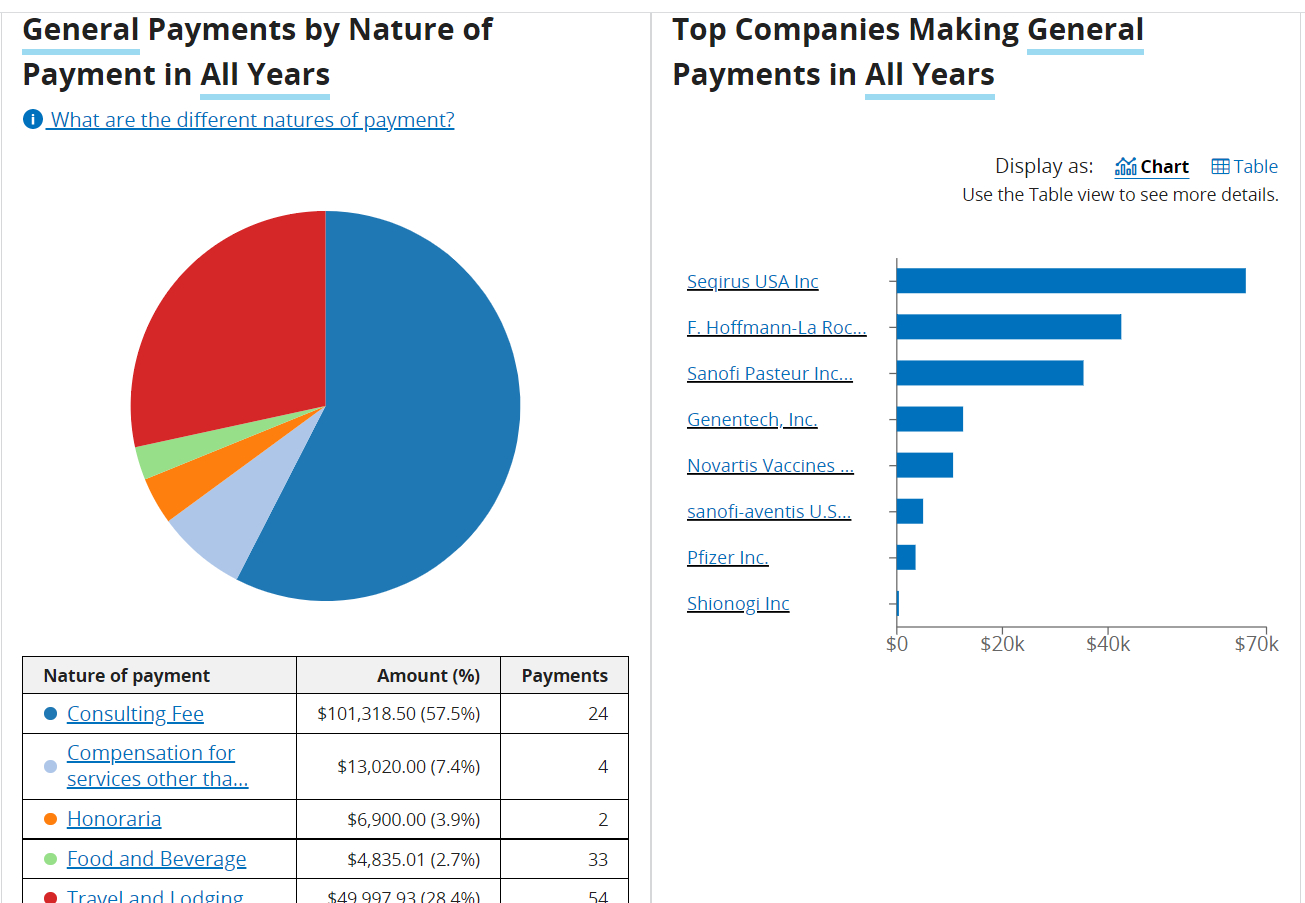The image size is (1305, 903).
Task: Click the sanofi-aventis bar in chart
Action: tap(910, 511)
